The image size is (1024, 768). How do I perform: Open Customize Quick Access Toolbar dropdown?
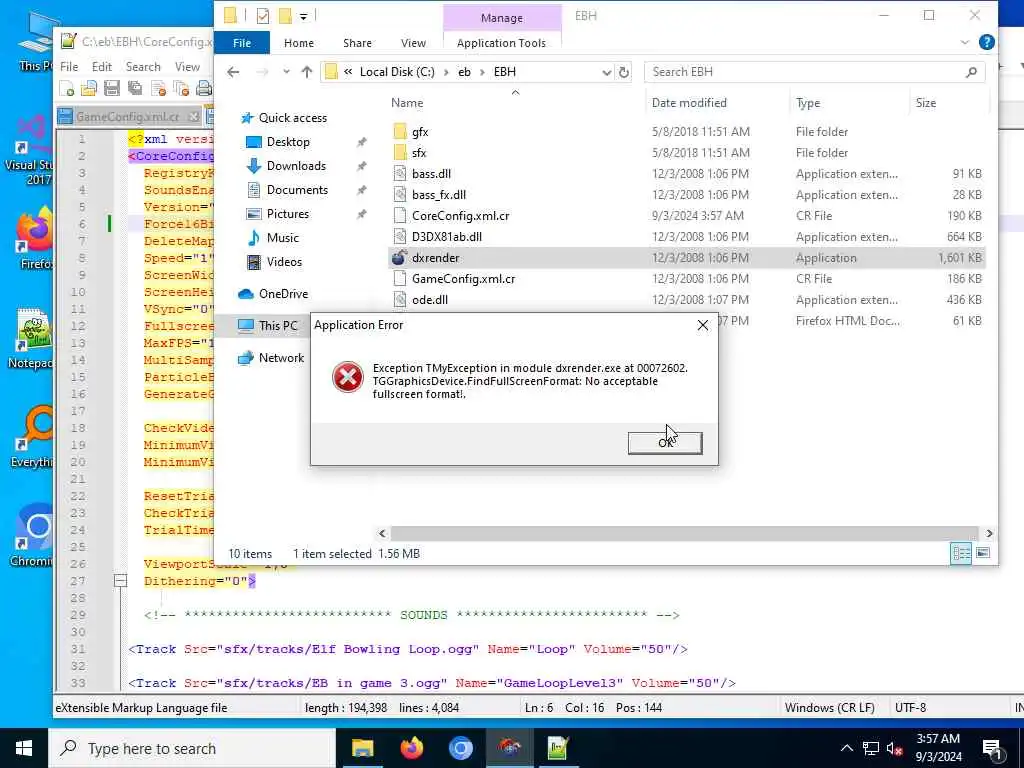tap(304, 16)
